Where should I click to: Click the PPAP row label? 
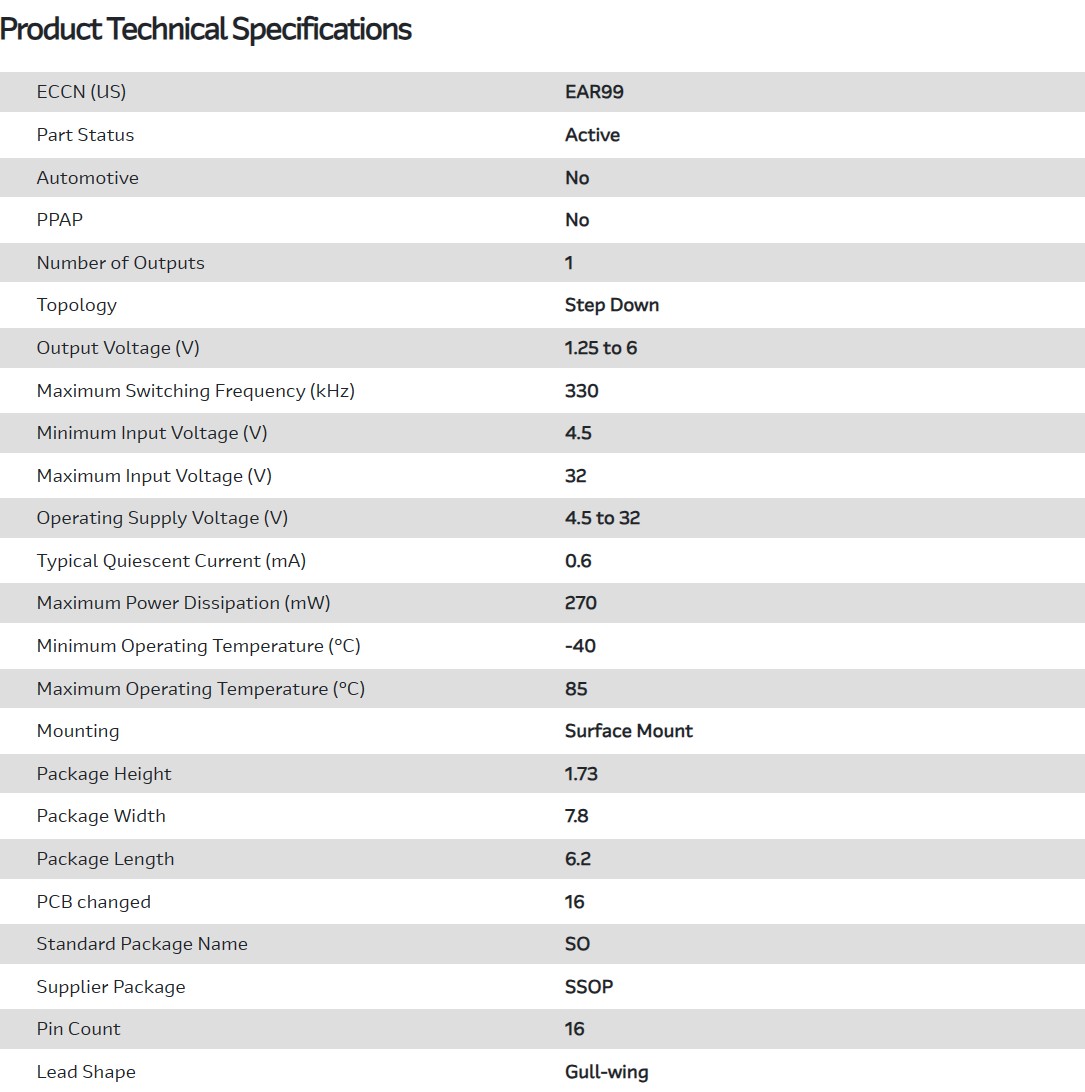[x=60, y=220]
